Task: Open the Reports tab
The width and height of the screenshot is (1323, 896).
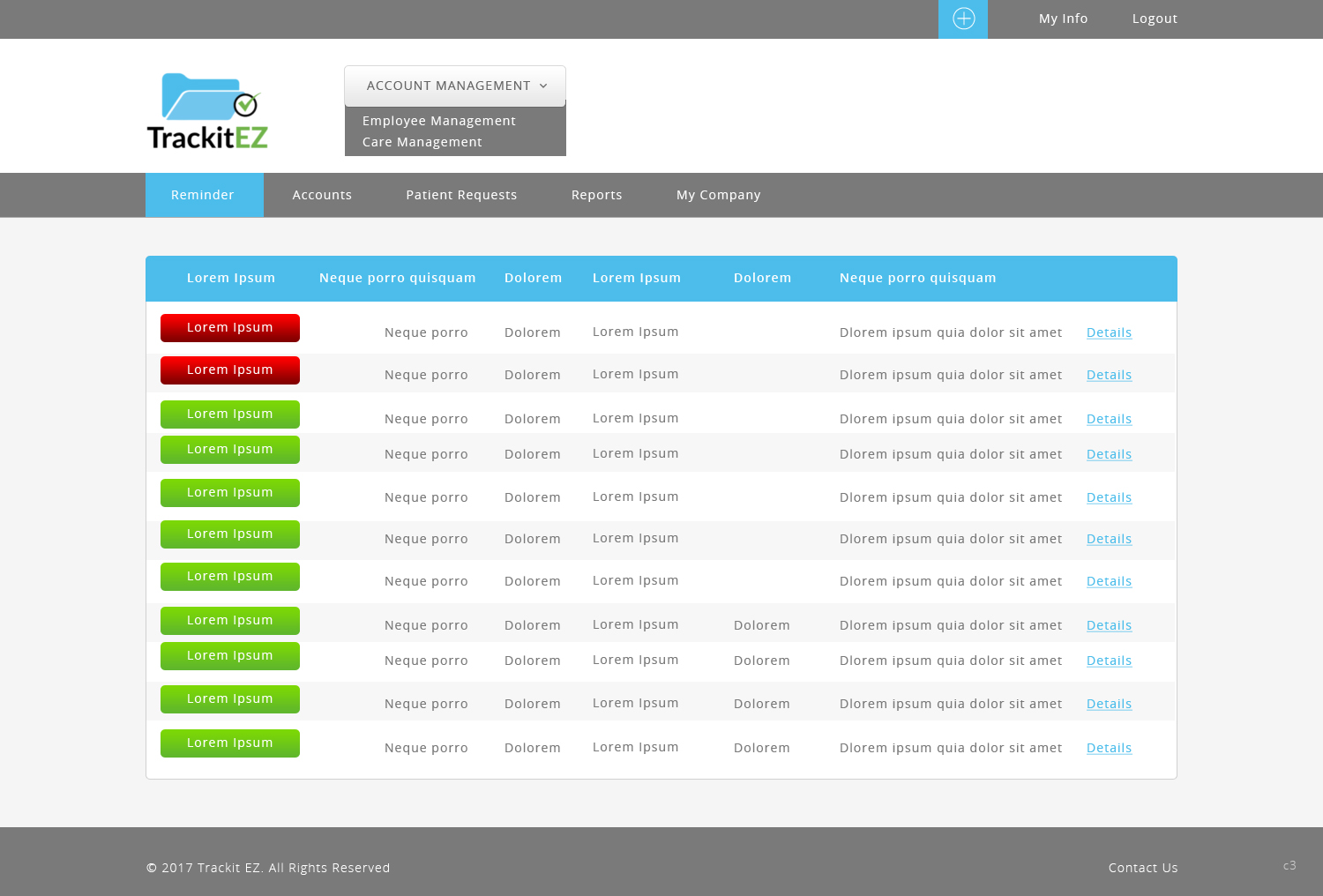Action: 596,195
